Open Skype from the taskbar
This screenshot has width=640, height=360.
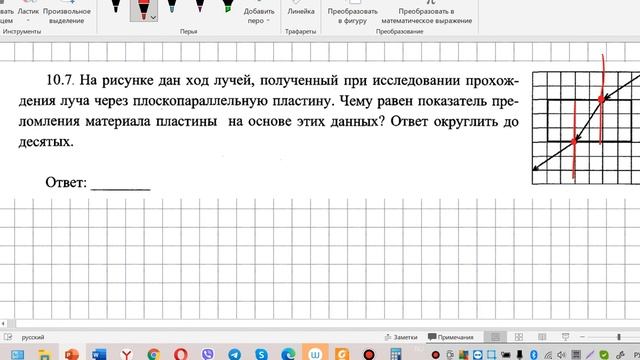click(x=261, y=354)
